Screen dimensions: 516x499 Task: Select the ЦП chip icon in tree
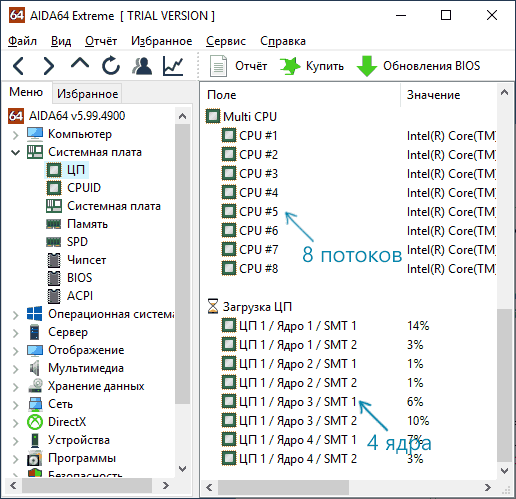coord(54,170)
